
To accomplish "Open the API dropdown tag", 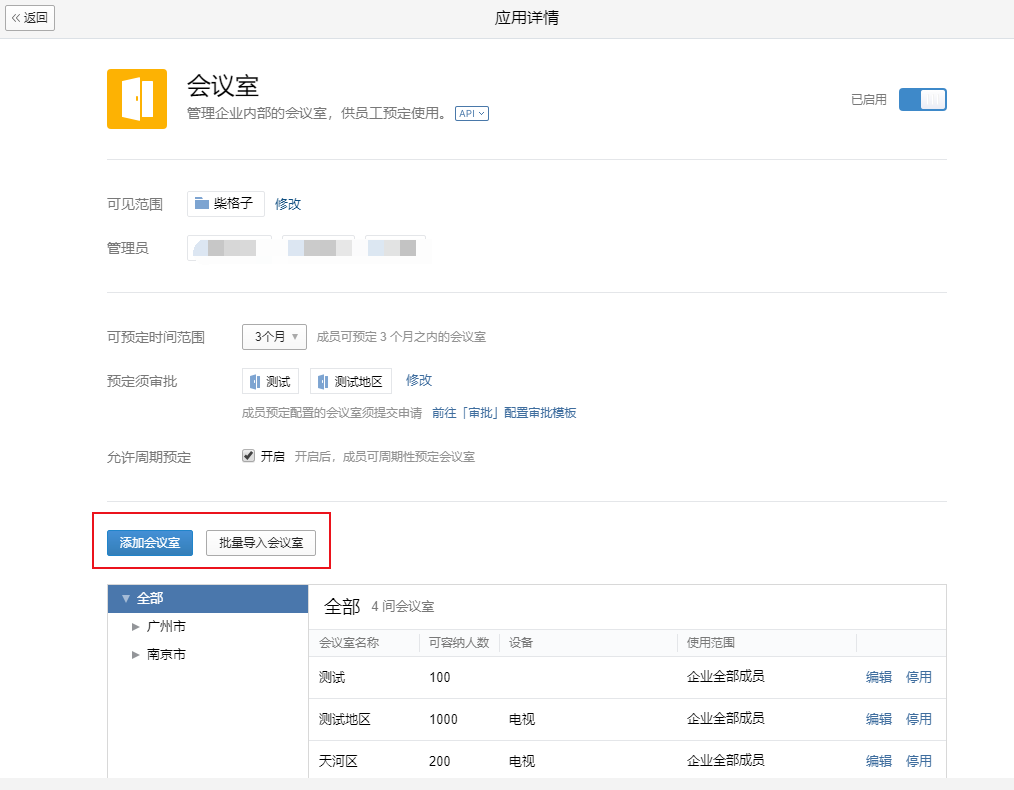I will pos(471,113).
